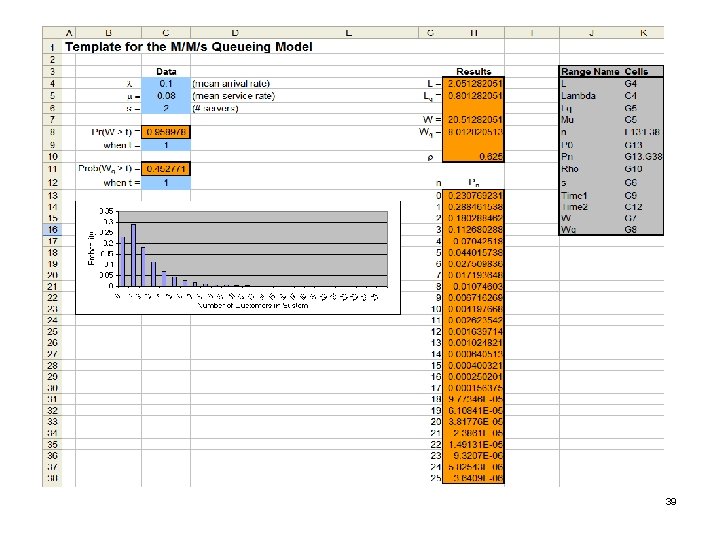Viewport: 720px width, 540px height.
Task: Select the probability 6.10841E-05 for n=19
Action: click(473, 410)
